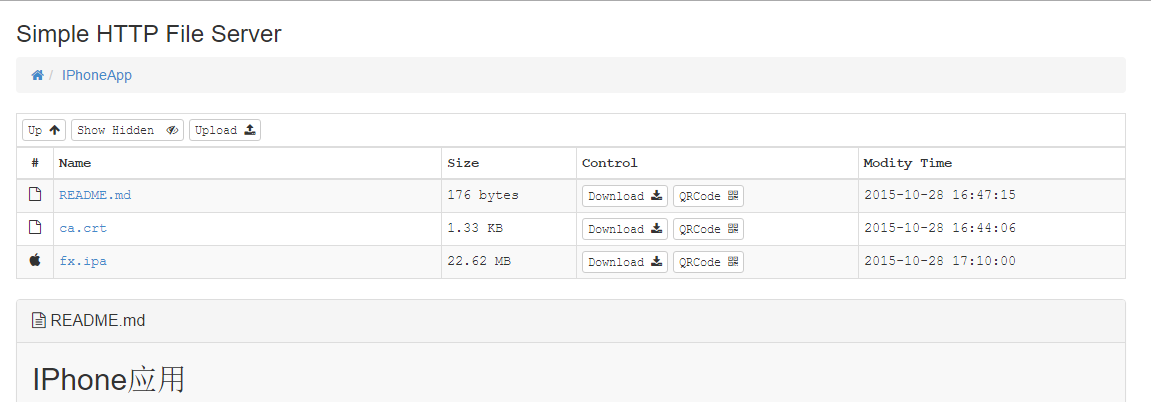Screen dimensions: 1151x402
Task: Click the file icon beside ca.crt
Action: pos(35,228)
